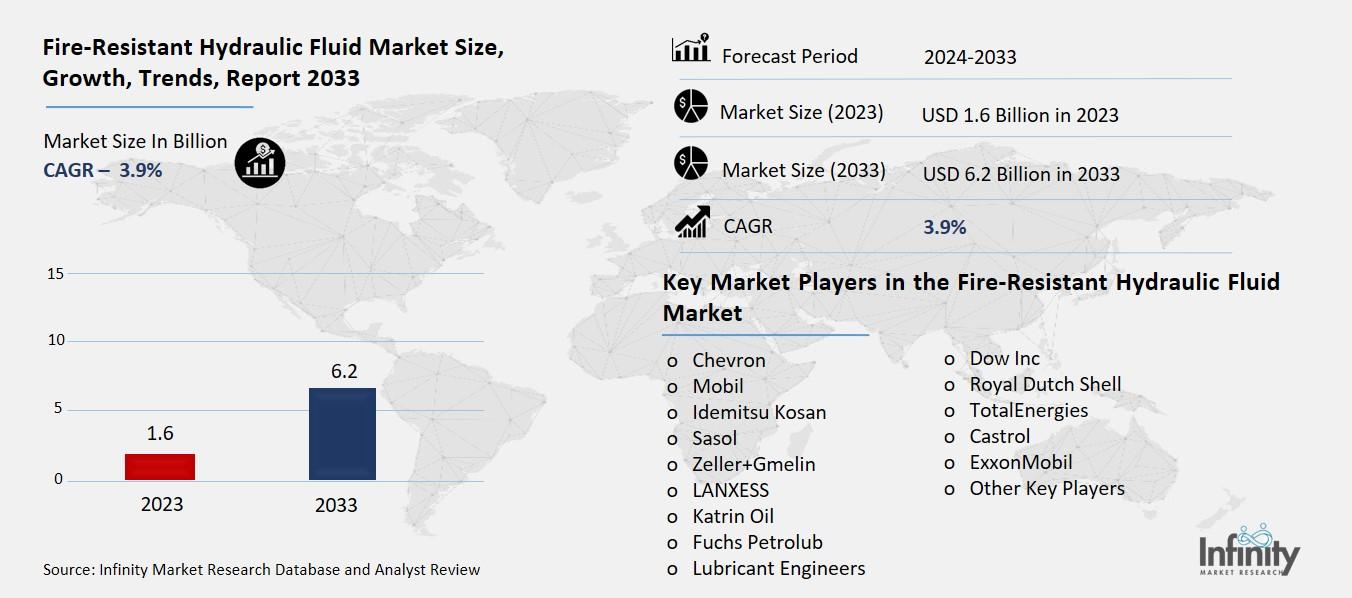Click the Lubricant Engineers entry
Screen dimensions: 1352x598
(x=778, y=568)
